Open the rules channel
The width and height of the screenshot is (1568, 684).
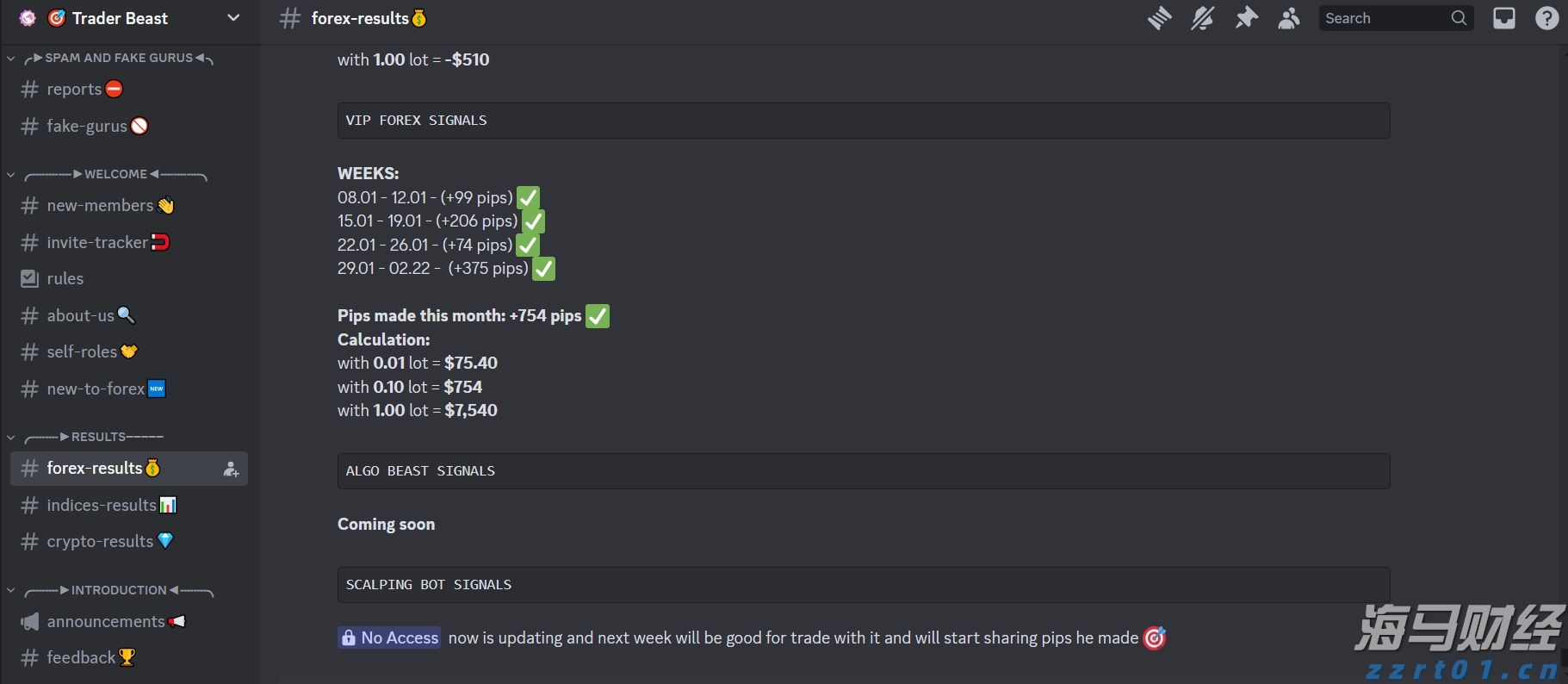coord(65,279)
